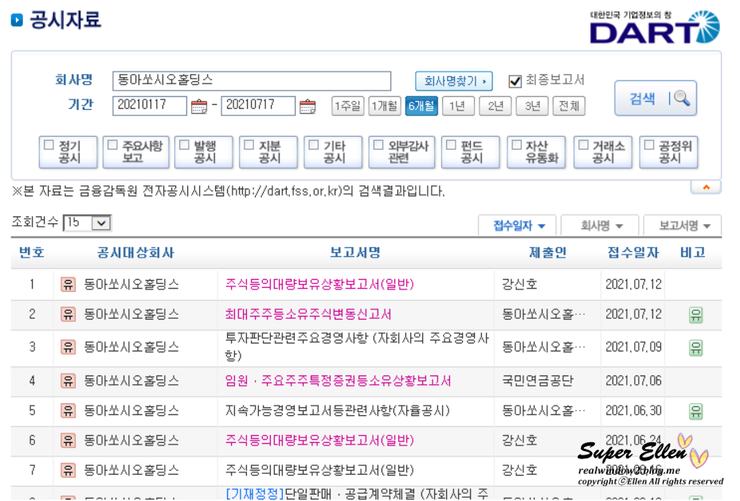Check the 기타공시 filter checkbox

click(313, 145)
